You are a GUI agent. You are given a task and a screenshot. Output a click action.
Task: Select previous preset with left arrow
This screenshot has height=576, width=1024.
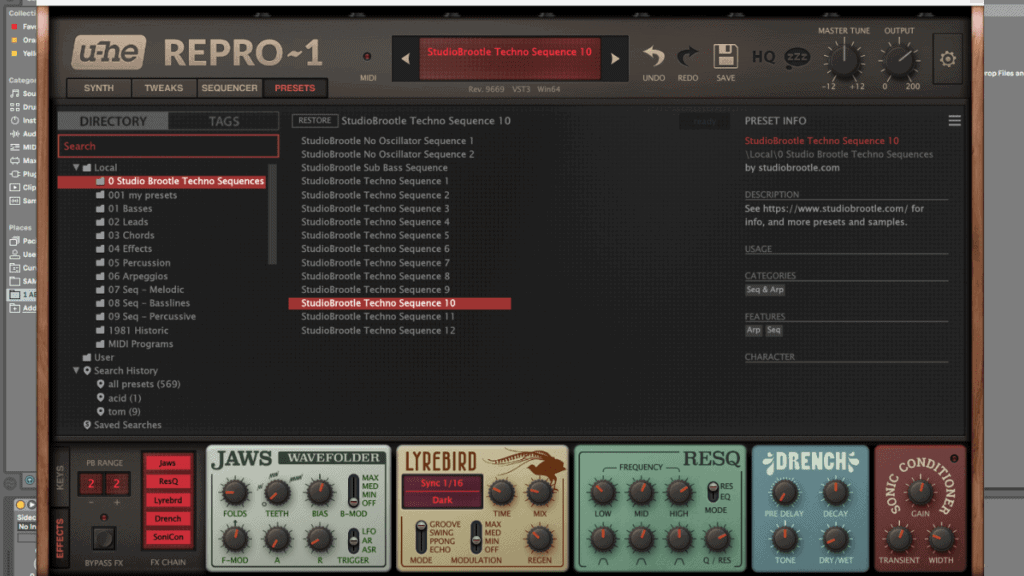(x=405, y=59)
